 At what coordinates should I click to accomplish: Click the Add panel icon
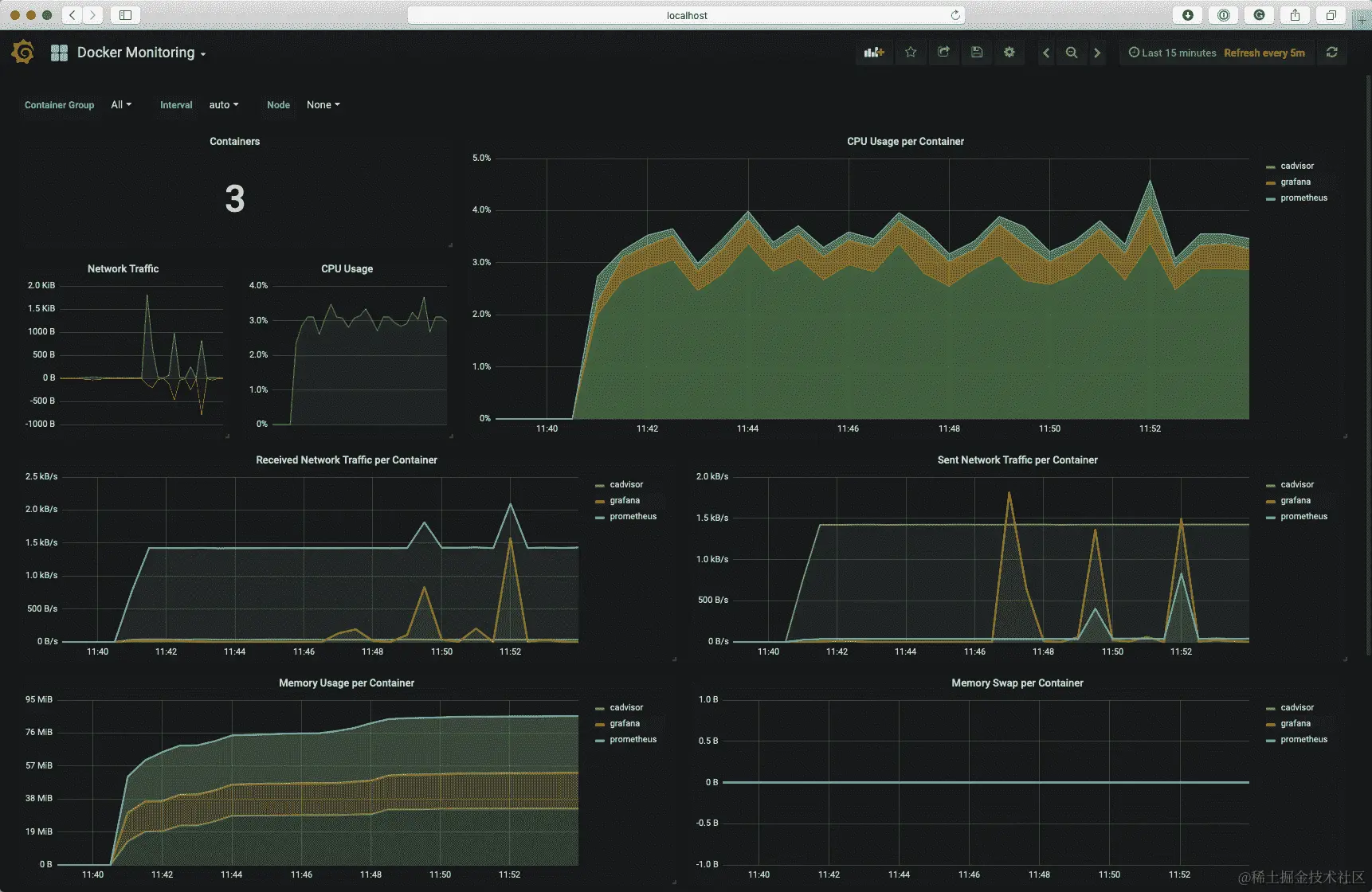pyautogui.click(x=874, y=53)
